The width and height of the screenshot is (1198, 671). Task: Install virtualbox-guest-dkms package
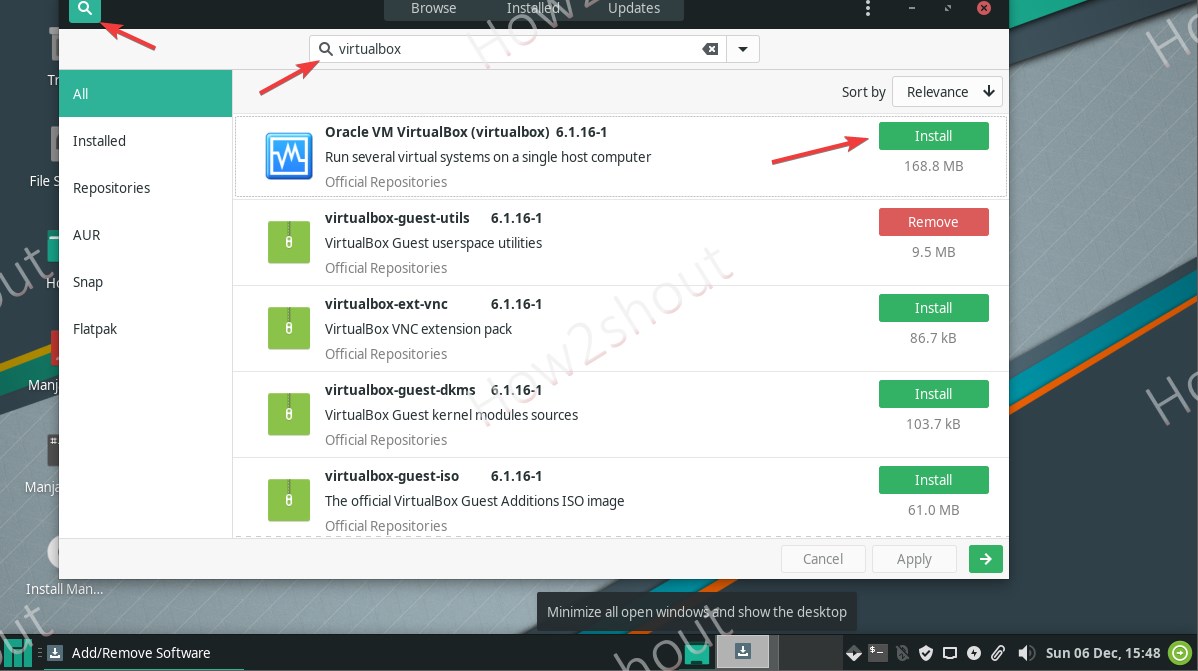click(933, 394)
